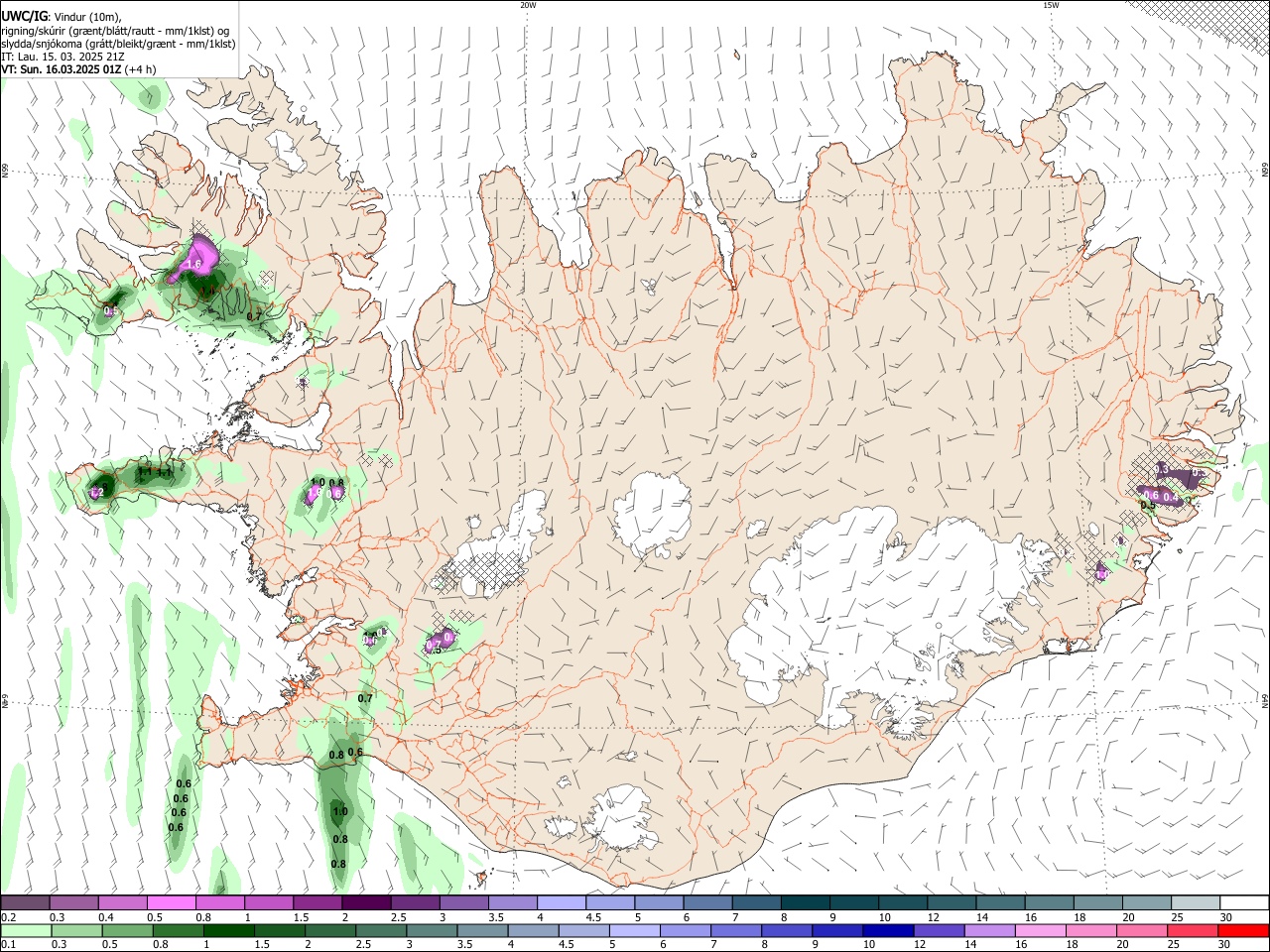The width and height of the screenshot is (1270, 952).
Task: Click the 'slydda/snjókoma' legend description line
Action: click(x=118, y=45)
